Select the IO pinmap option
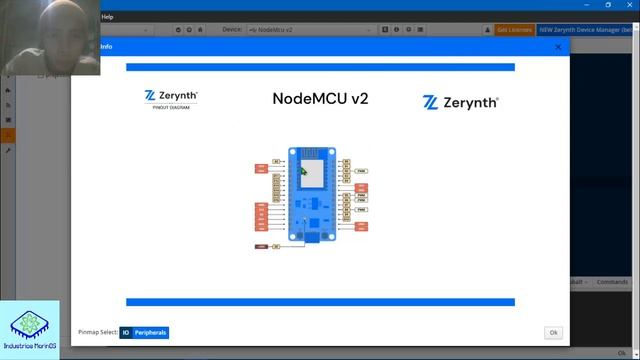Viewport: 640px width, 360px height. point(126,333)
